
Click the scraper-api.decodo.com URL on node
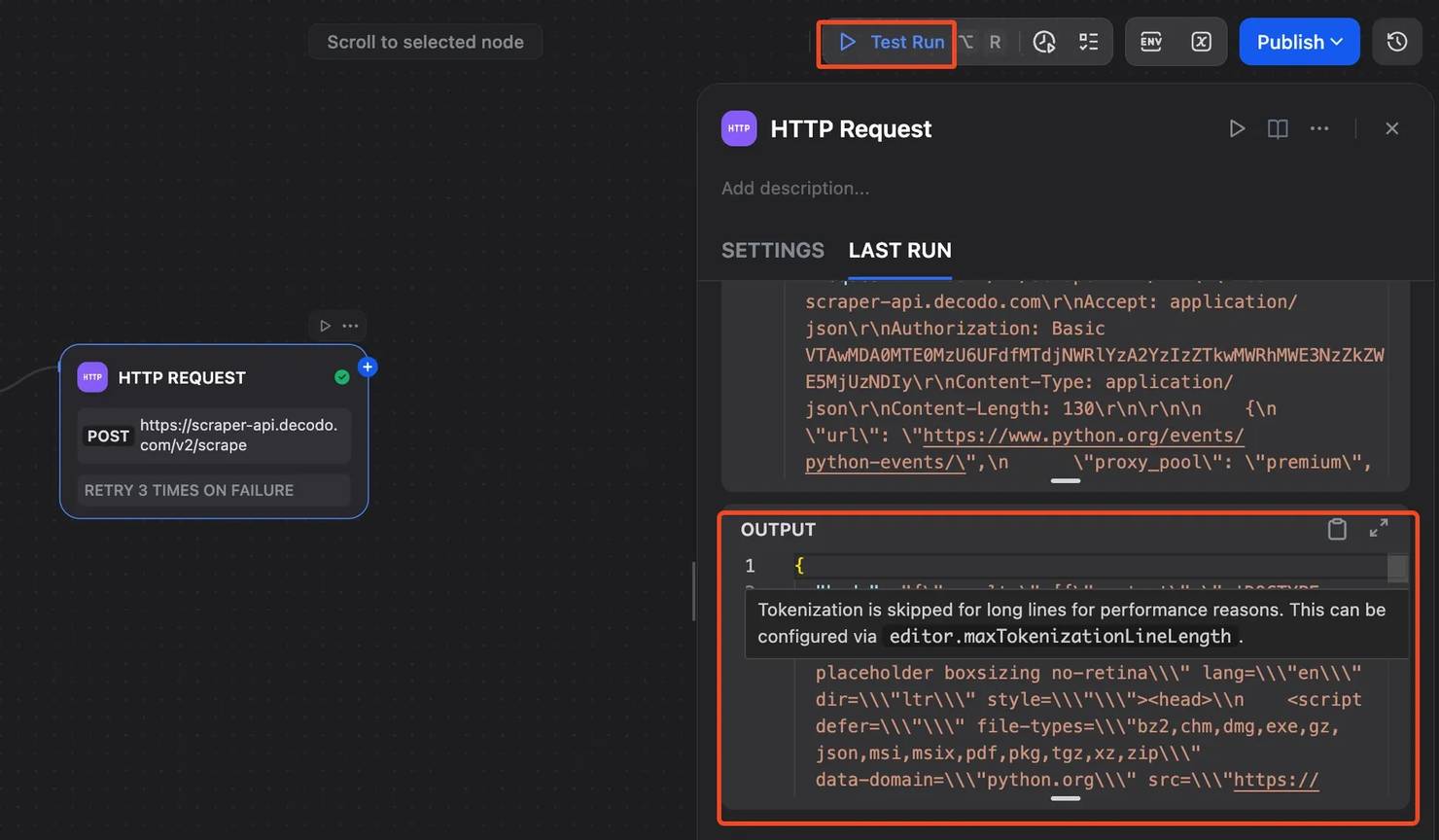(x=239, y=435)
